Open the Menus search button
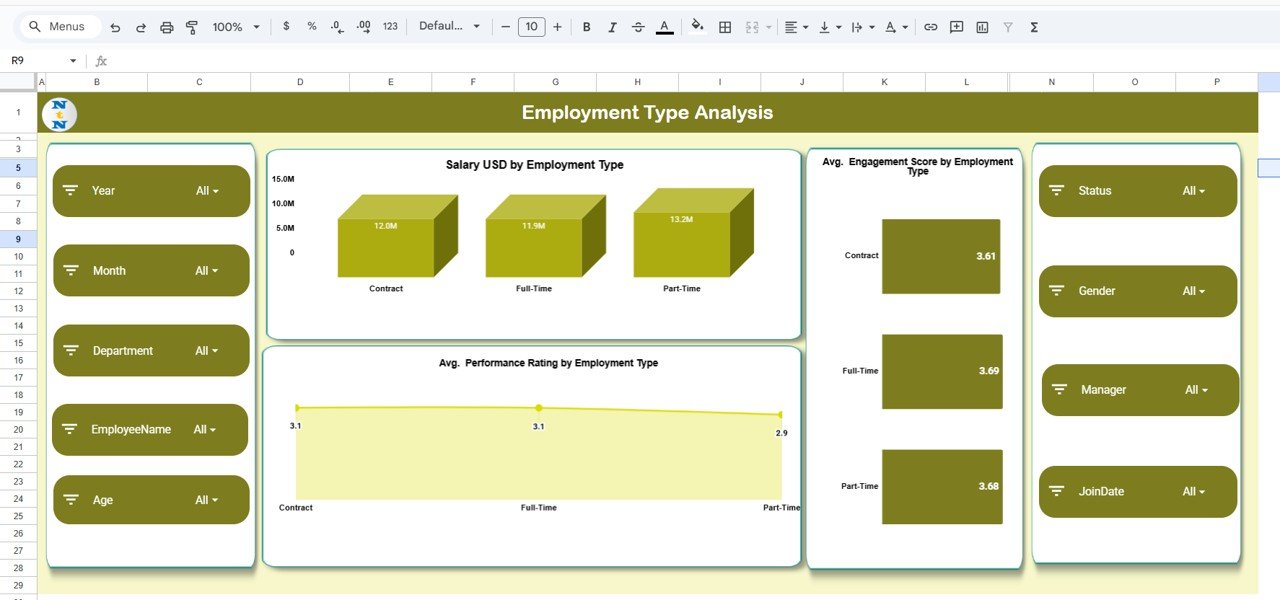The width and height of the screenshot is (1280, 600). click(58, 26)
